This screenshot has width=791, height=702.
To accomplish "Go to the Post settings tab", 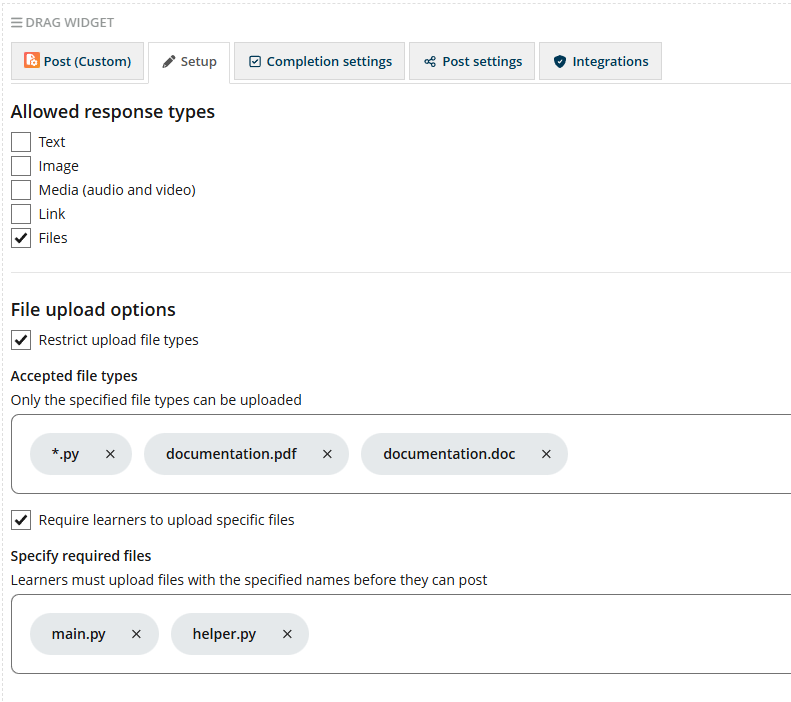I will click(472, 61).
